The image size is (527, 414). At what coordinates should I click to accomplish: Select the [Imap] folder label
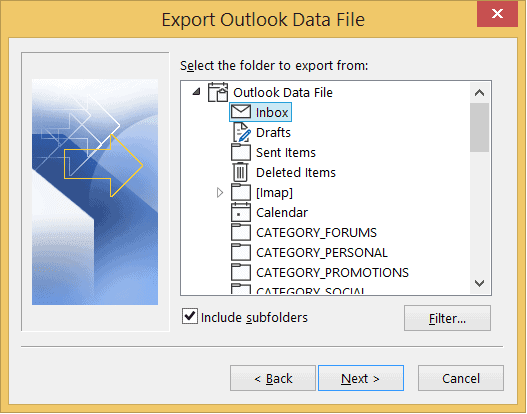(274, 193)
